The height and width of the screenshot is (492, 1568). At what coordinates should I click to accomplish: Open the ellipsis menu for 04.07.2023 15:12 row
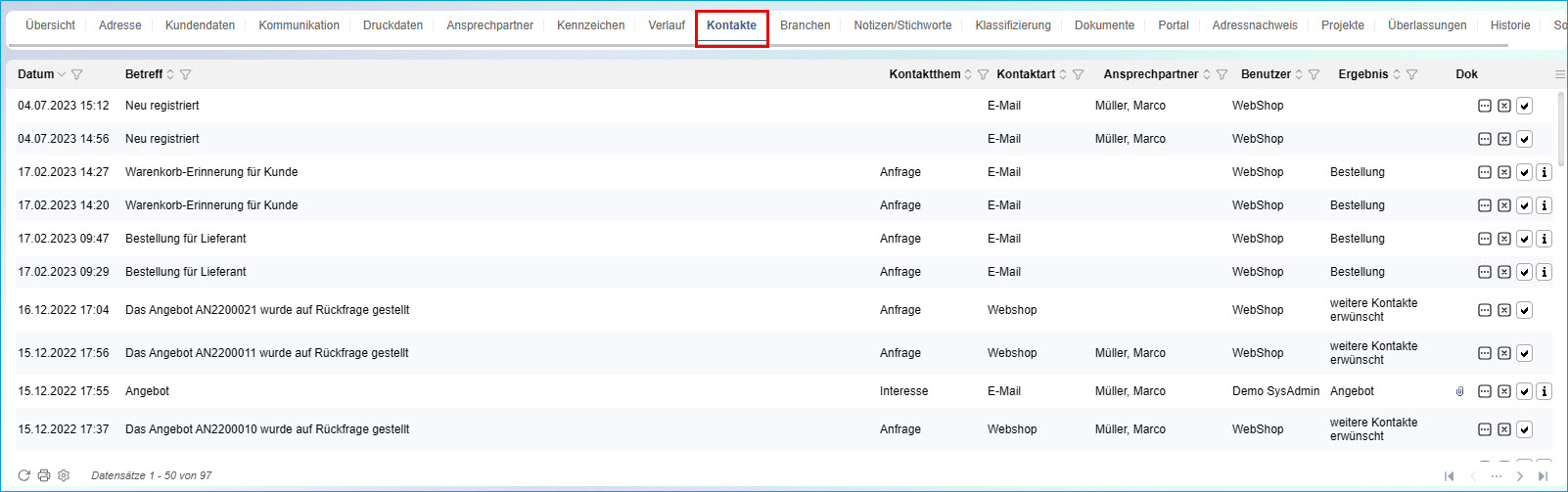point(1485,106)
